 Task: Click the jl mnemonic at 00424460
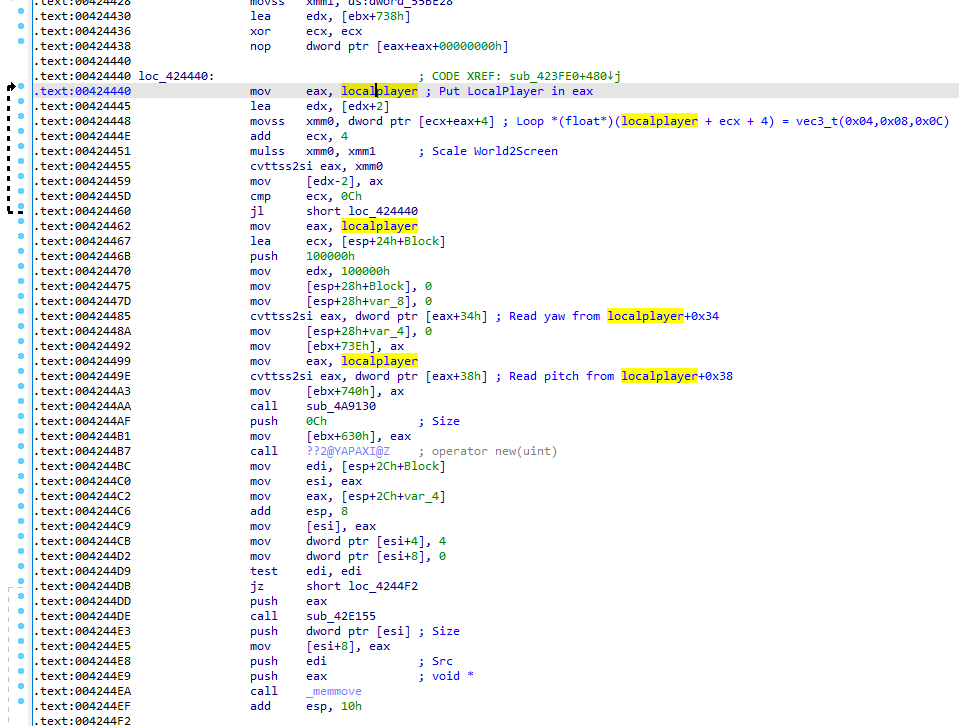point(257,211)
